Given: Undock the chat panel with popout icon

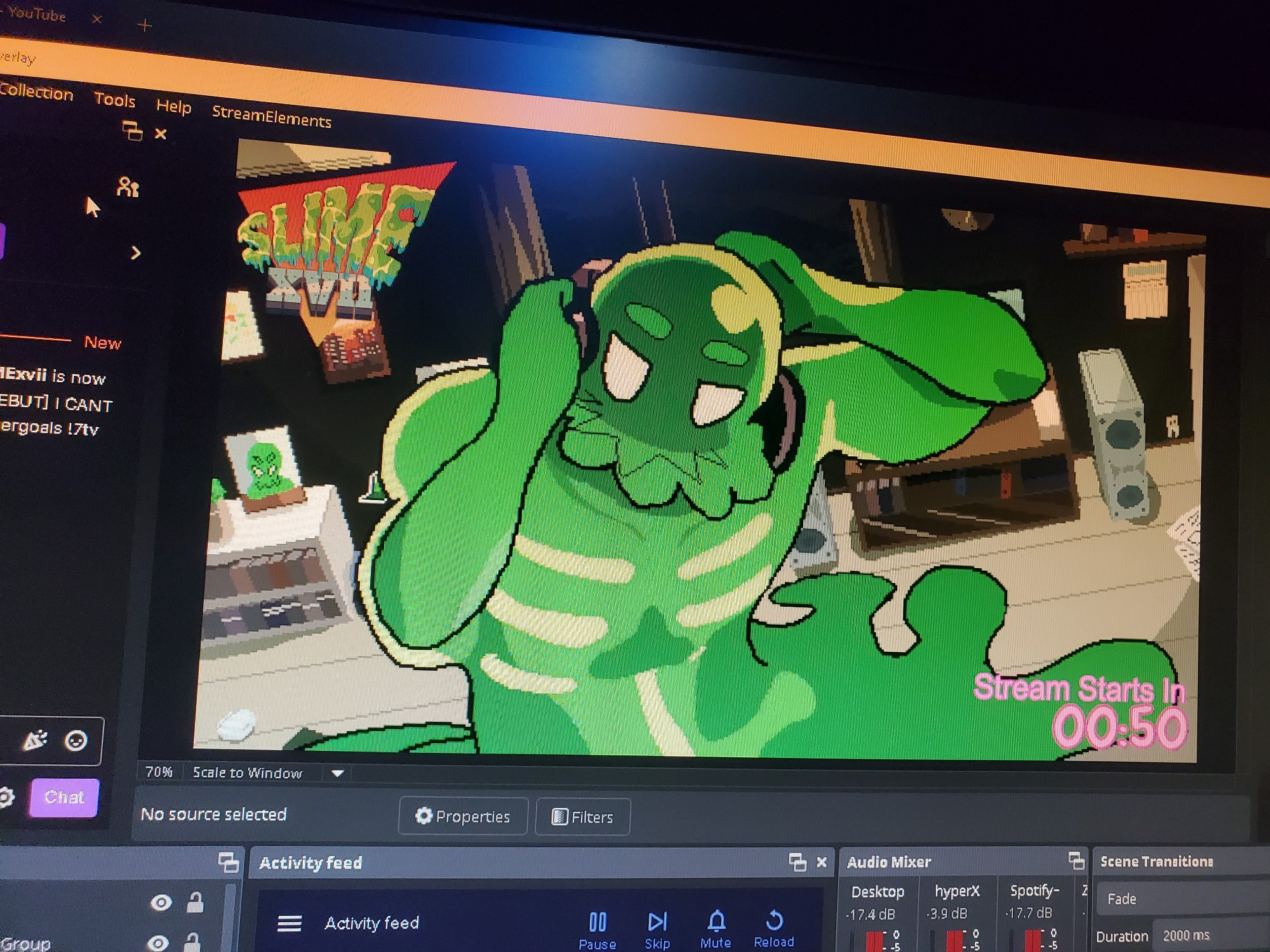Looking at the screenshot, I should (132, 131).
